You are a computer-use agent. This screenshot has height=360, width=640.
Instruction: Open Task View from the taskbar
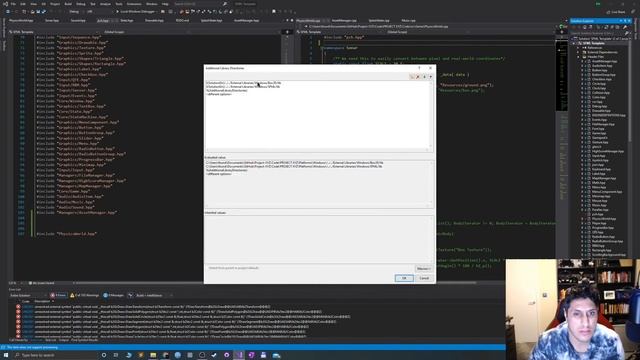pyautogui.click(x=116, y=355)
